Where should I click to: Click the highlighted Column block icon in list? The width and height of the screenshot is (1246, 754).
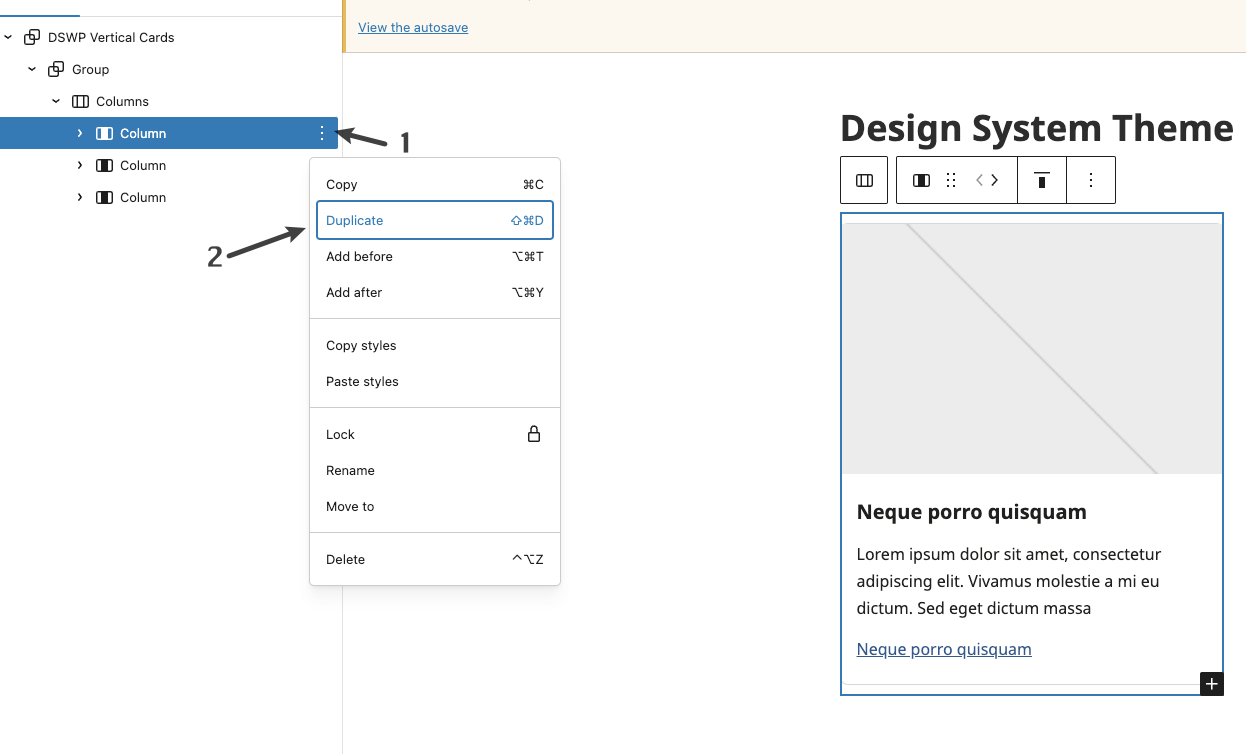coord(104,133)
